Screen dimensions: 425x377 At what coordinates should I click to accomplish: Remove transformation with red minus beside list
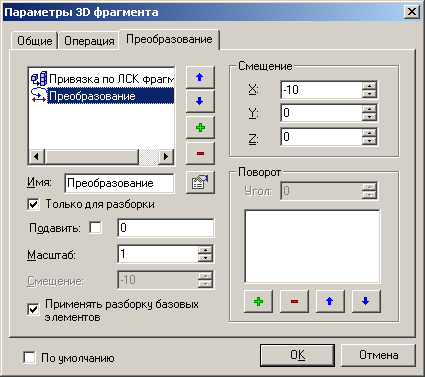[200, 153]
